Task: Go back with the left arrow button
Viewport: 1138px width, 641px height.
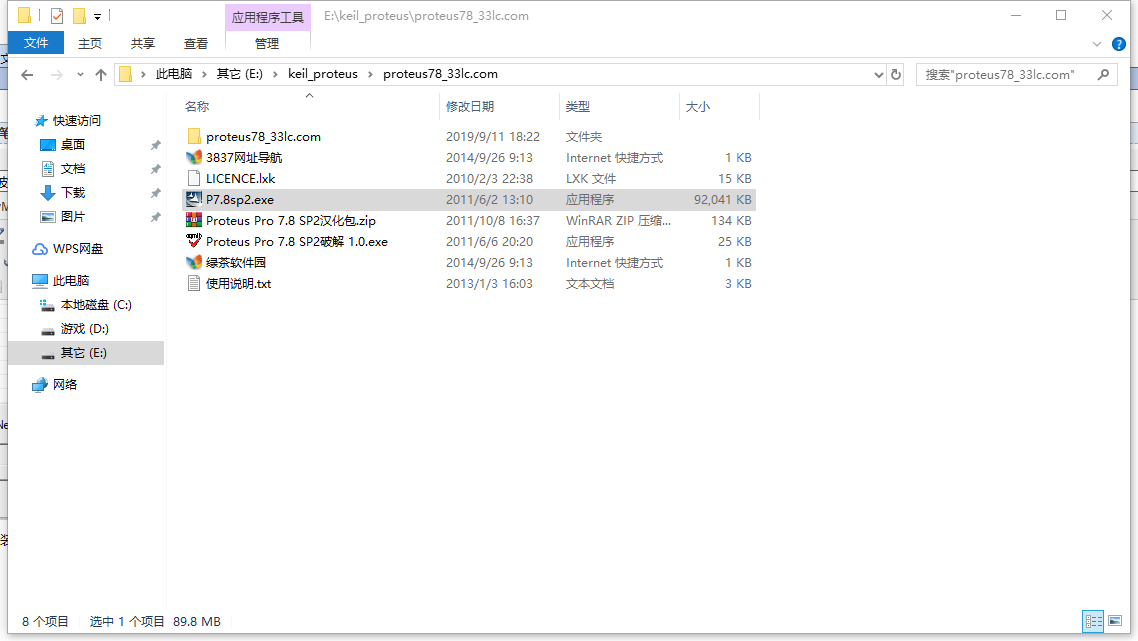Action: pos(28,74)
